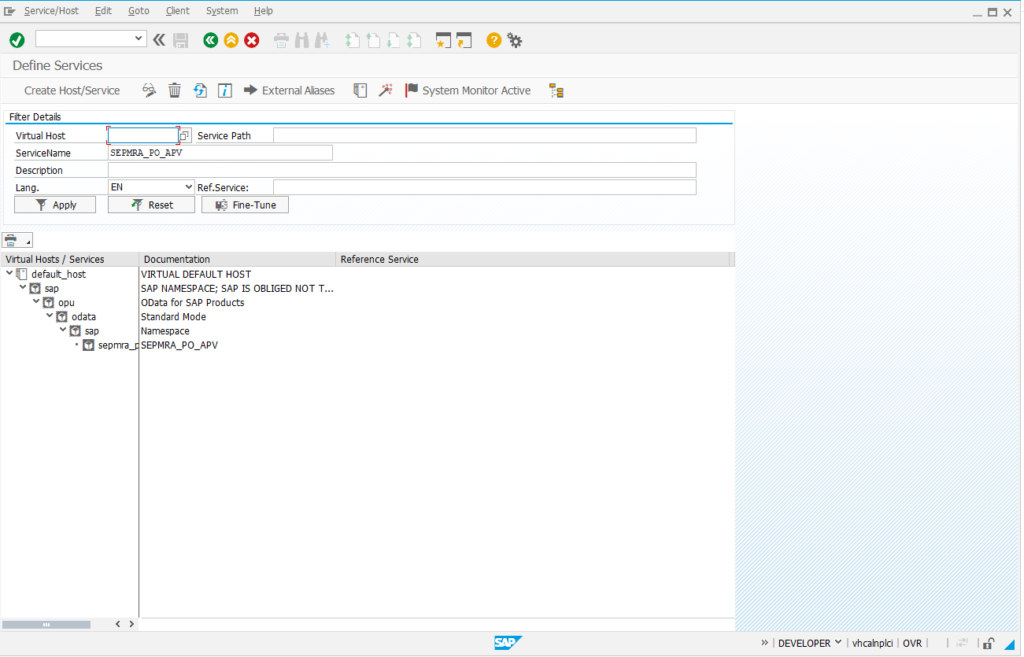Click the Print icon in the toolbar
Screen dimensions: 1024x657
[281, 40]
